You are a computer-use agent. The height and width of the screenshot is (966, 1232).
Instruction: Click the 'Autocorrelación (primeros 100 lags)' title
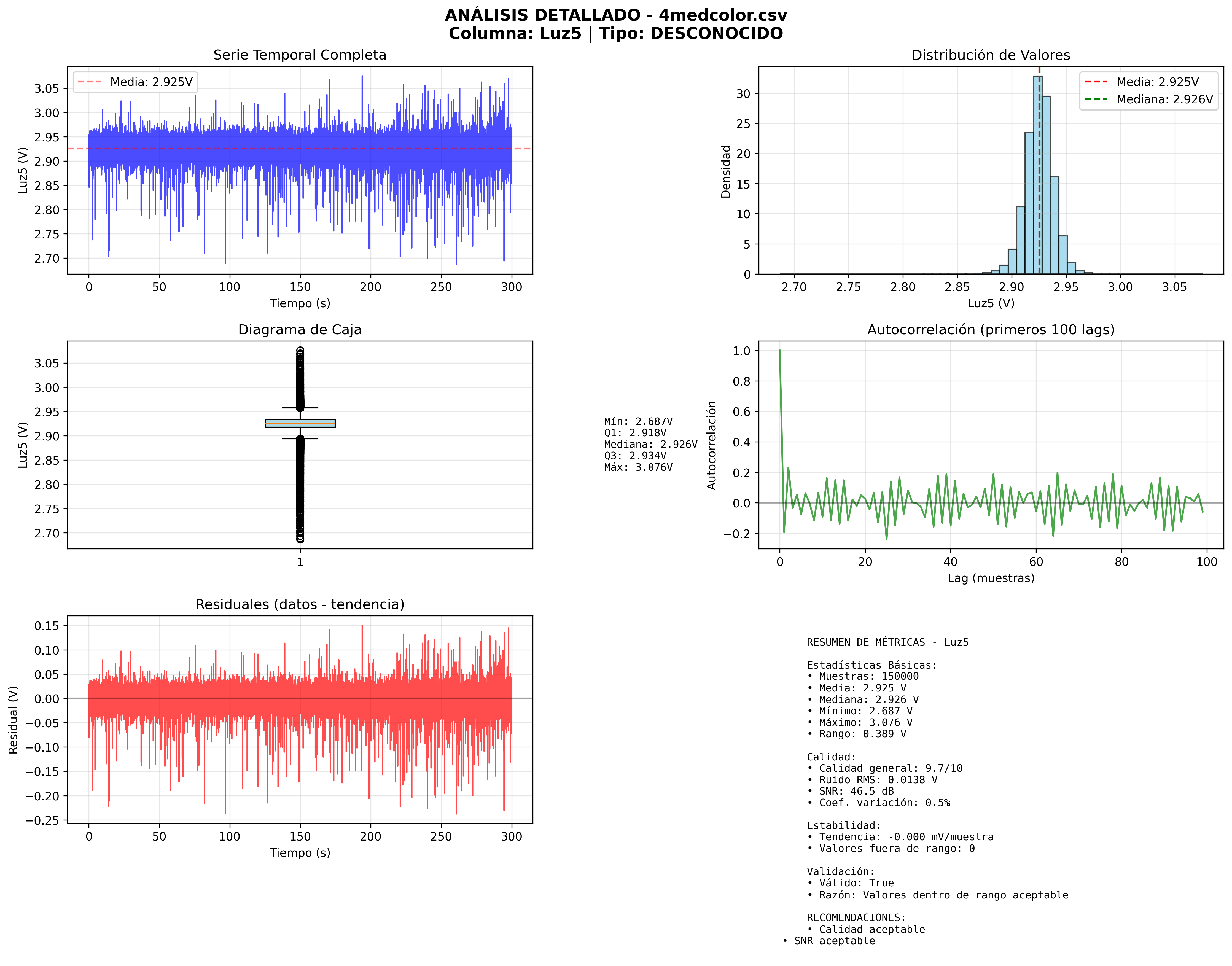click(x=991, y=330)
